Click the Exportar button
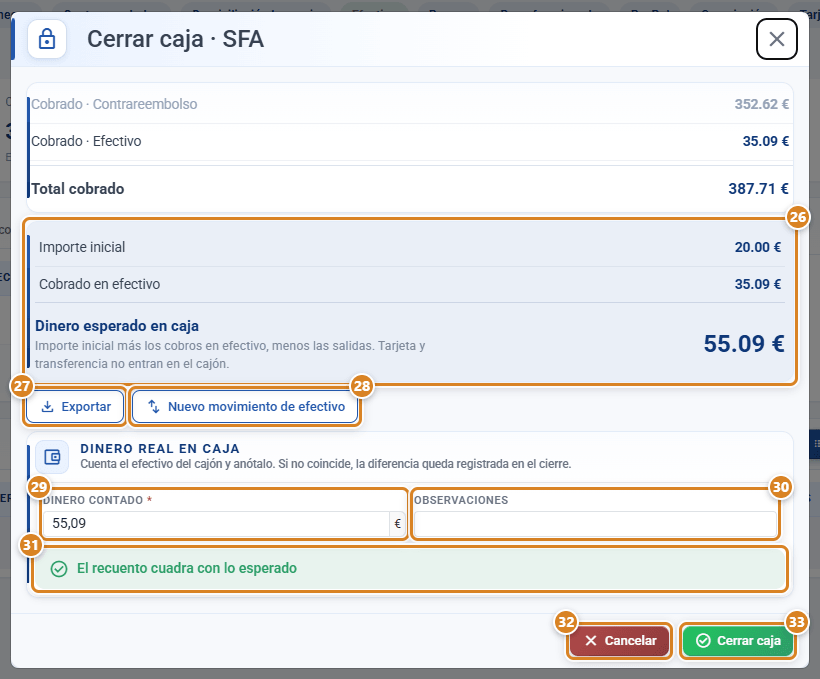 pos(75,406)
